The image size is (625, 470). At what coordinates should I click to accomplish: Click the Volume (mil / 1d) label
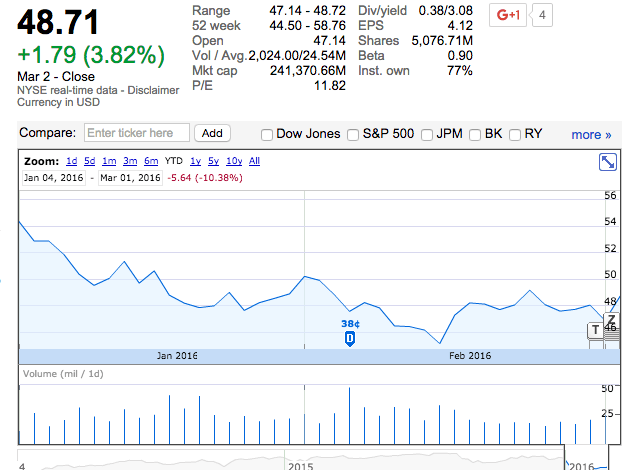click(x=63, y=374)
